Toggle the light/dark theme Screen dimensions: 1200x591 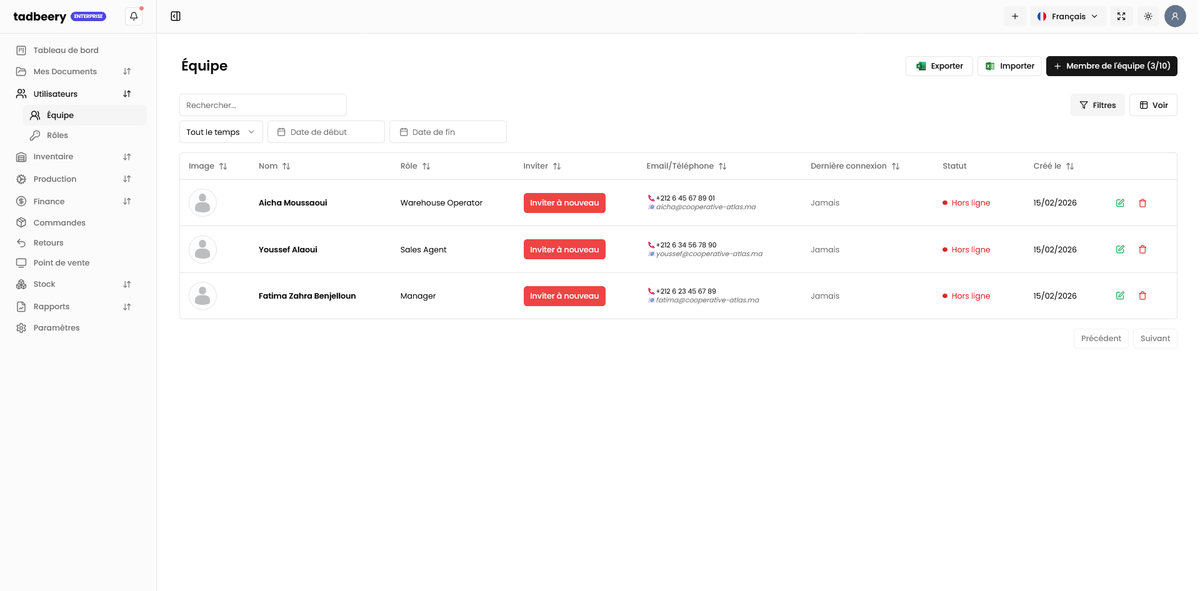coord(1148,16)
